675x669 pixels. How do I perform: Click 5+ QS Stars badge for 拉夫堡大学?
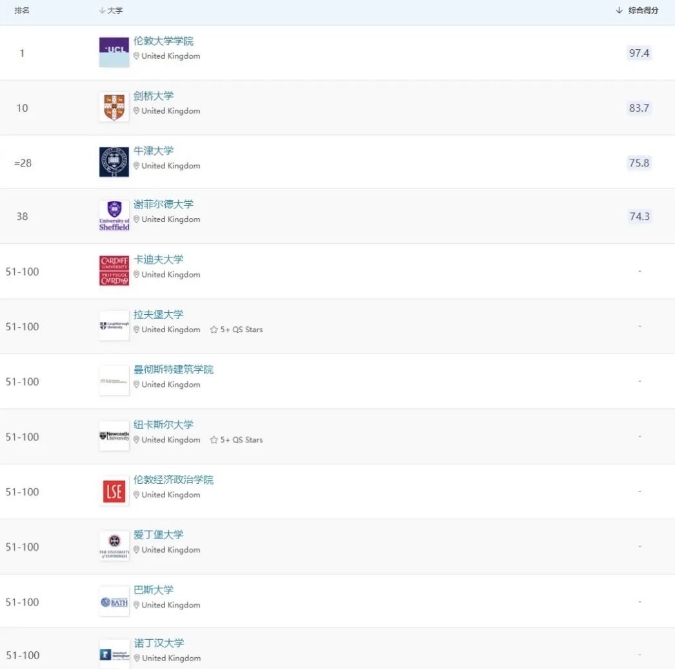(x=236, y=329)
